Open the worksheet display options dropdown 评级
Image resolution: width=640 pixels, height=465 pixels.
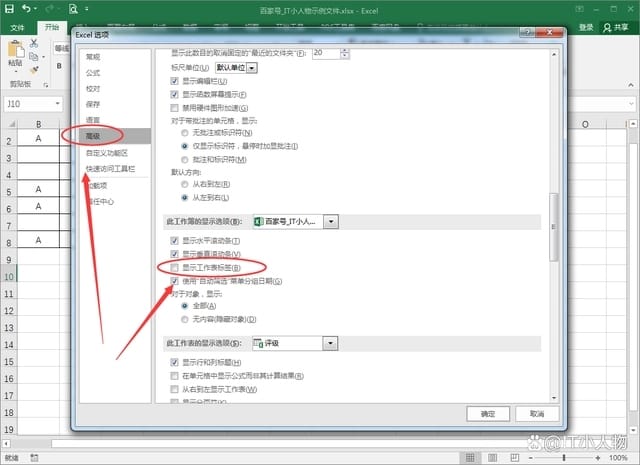click(330, 343)
